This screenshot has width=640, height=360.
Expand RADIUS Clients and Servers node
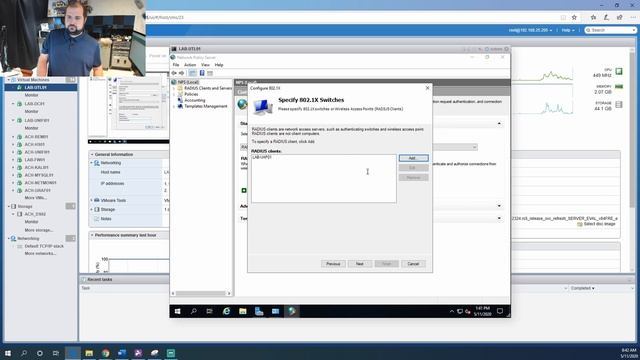click(x=174, y=88)
